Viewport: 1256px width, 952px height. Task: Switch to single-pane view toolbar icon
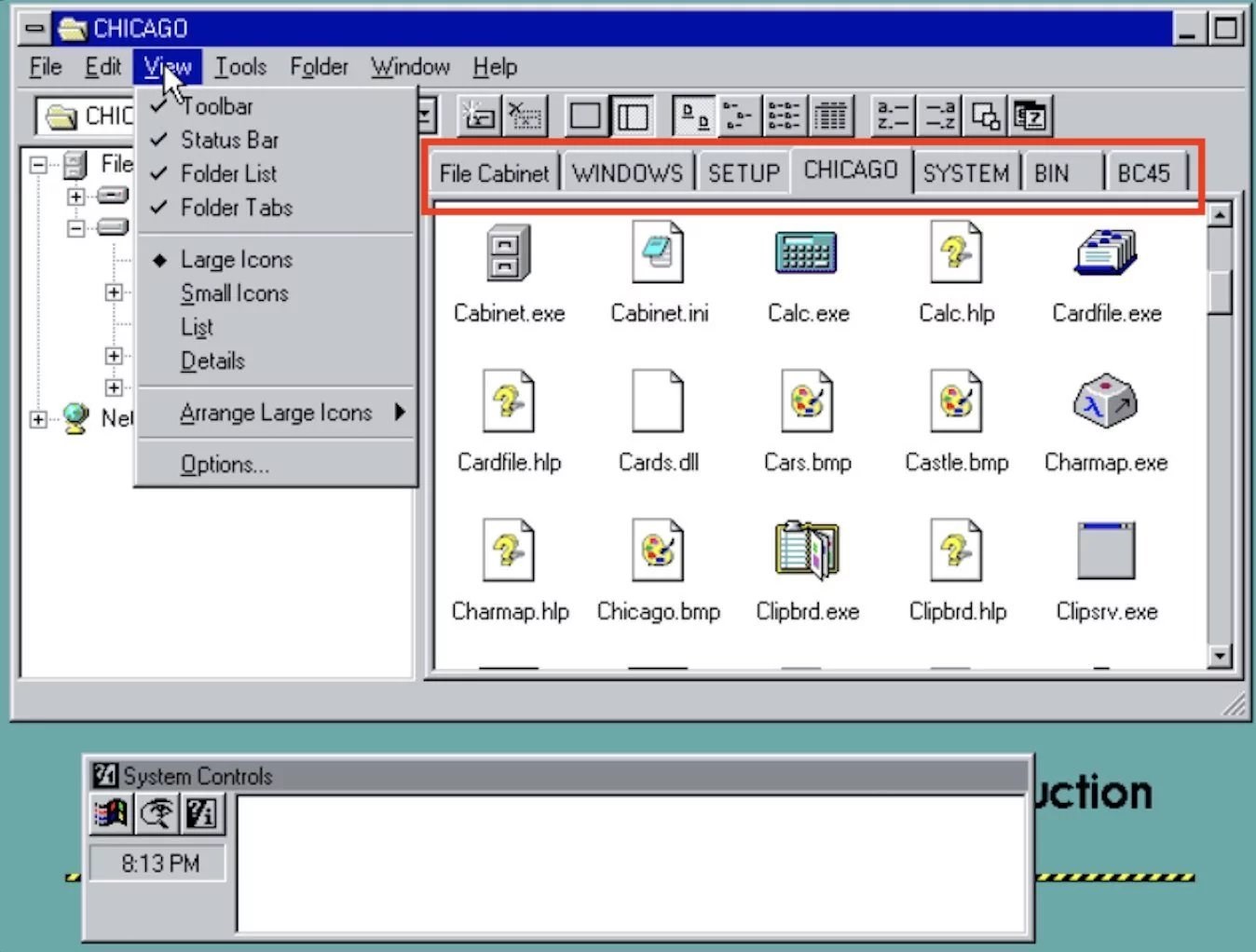click(x=585, y=116)
